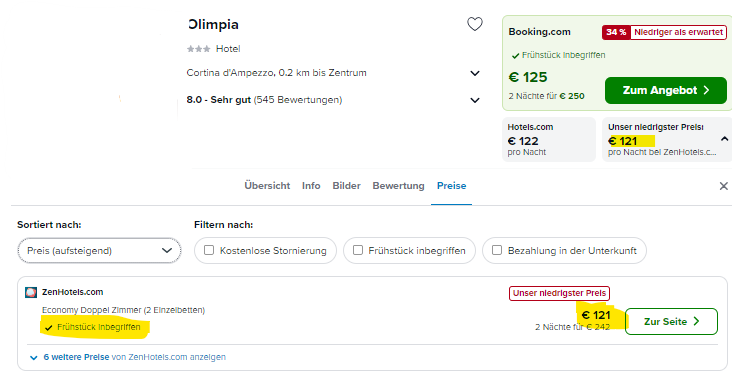Open the Bilder tab
The width and height of the screenshot is (732, 376).
[x=346, y=186]
